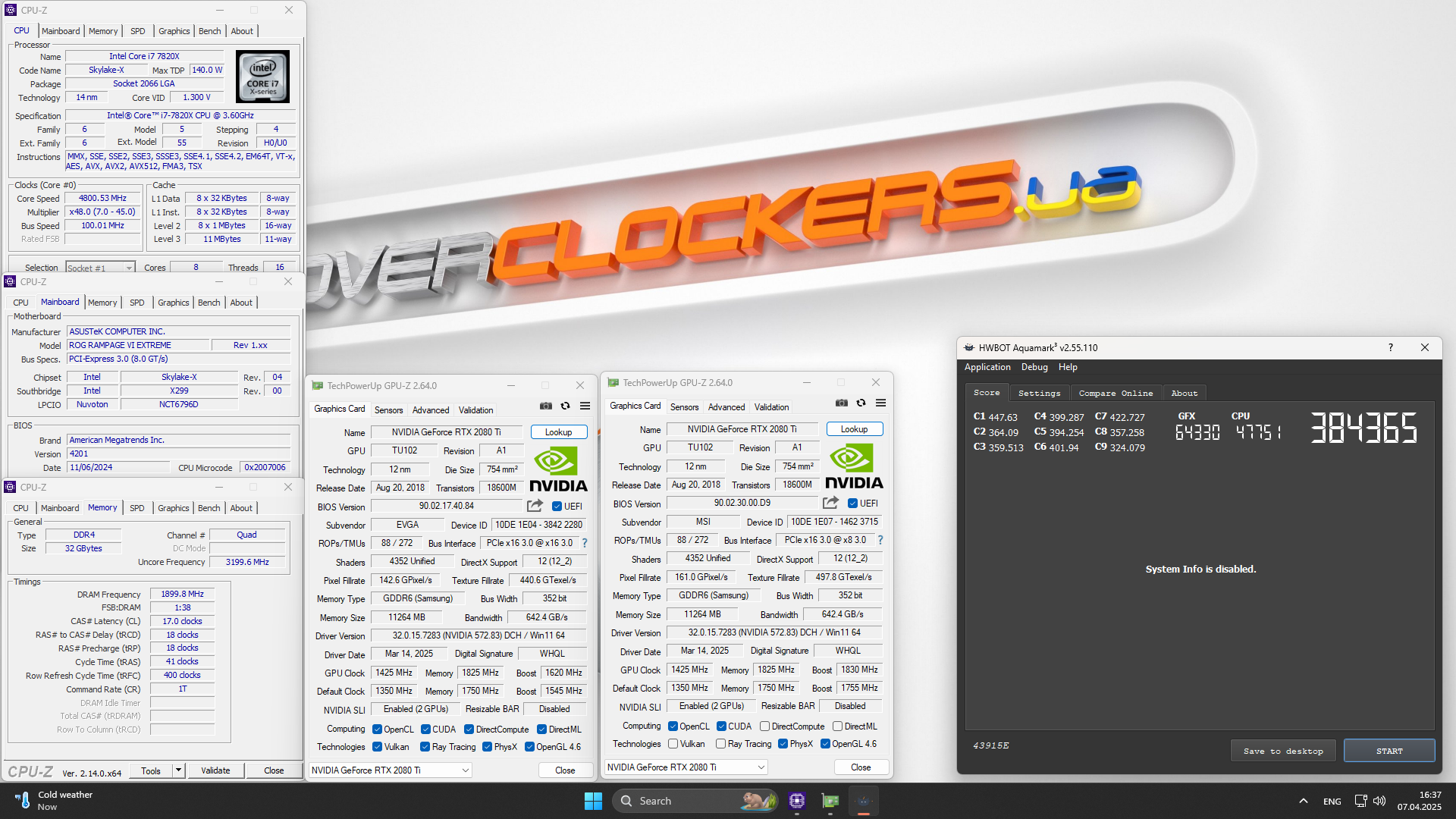
Task: Click bus interface question mark in right GPU-Z
Action: click(880, 540)
